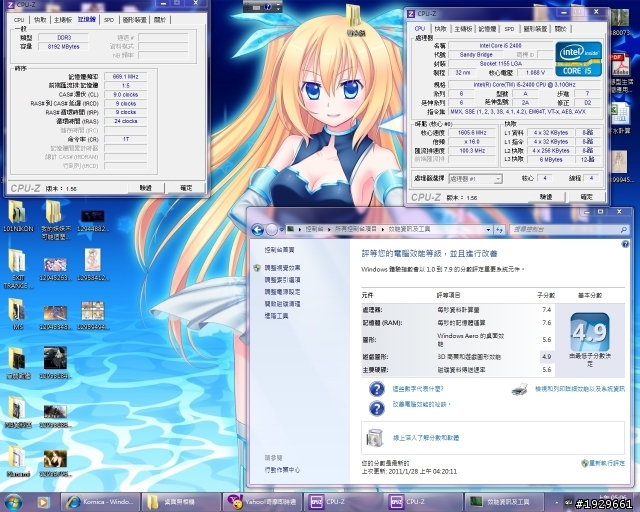Show hidden tray icons arrow
Viewport: 640px width, 512px height.
[x=556, y=502]
